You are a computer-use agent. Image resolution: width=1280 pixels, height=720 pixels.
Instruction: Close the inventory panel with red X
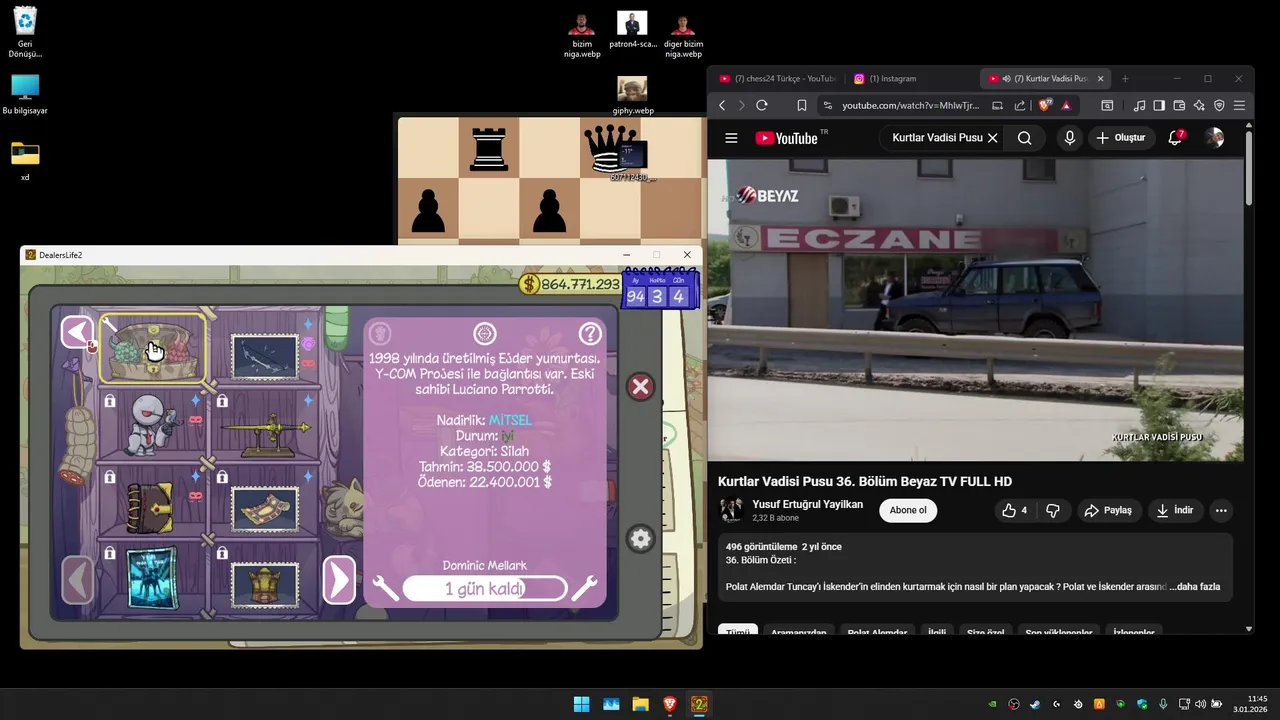641,387
